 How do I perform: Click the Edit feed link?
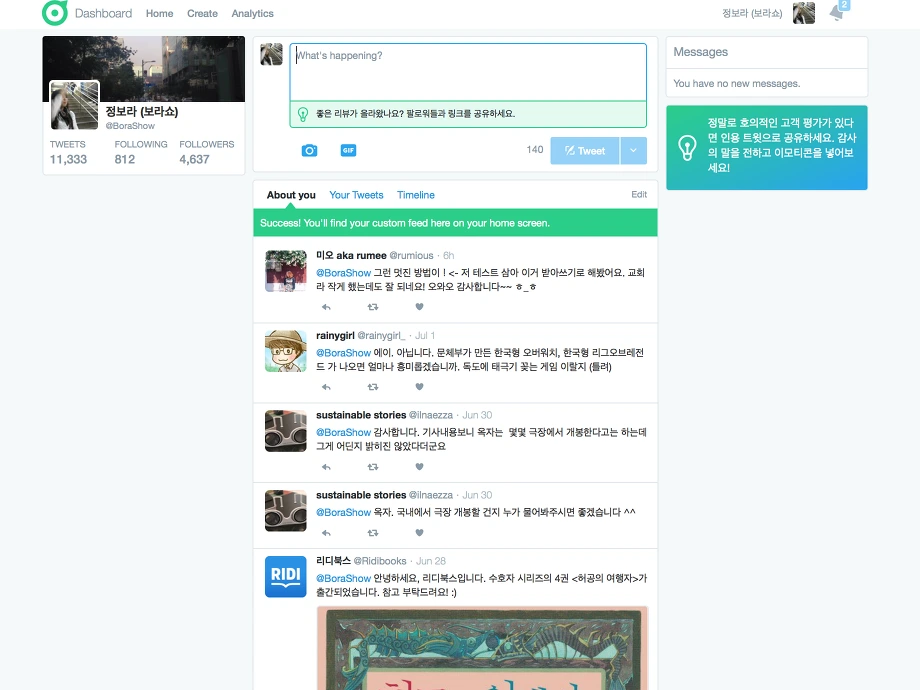coord(639,194)
